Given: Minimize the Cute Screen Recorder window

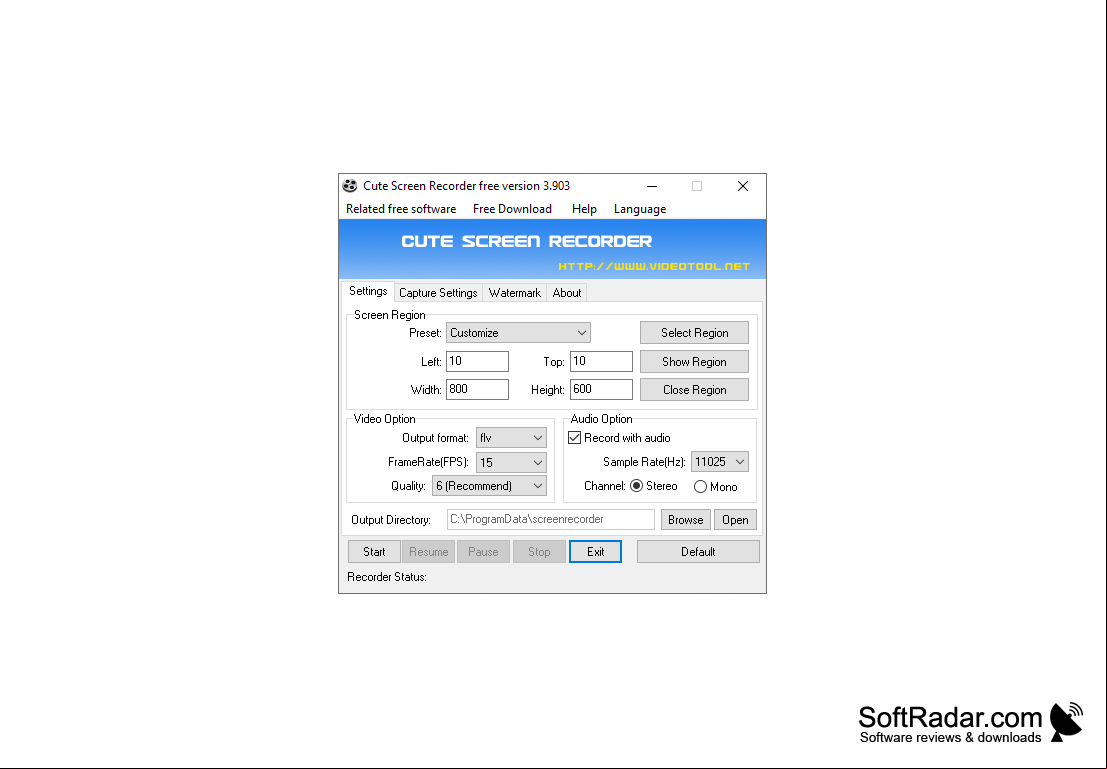Looking at the screenshot, I should tap(652, 186).
